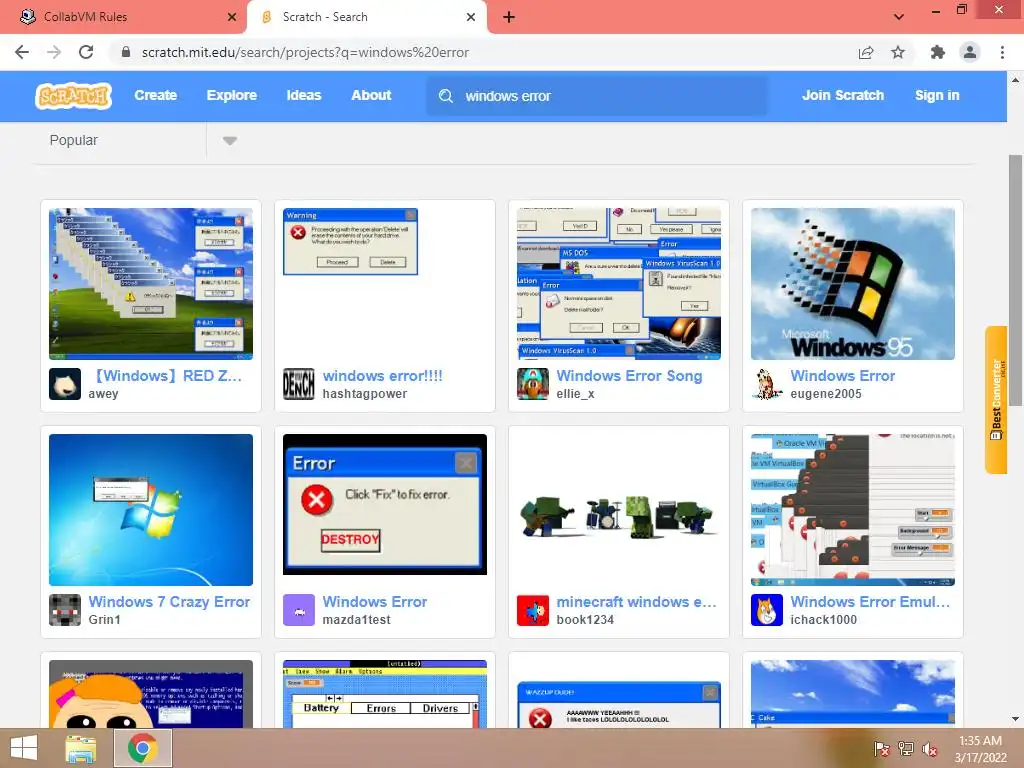Screen dimensions: 1024x768
Task: Open the About page
Action: tap(371, 95)
